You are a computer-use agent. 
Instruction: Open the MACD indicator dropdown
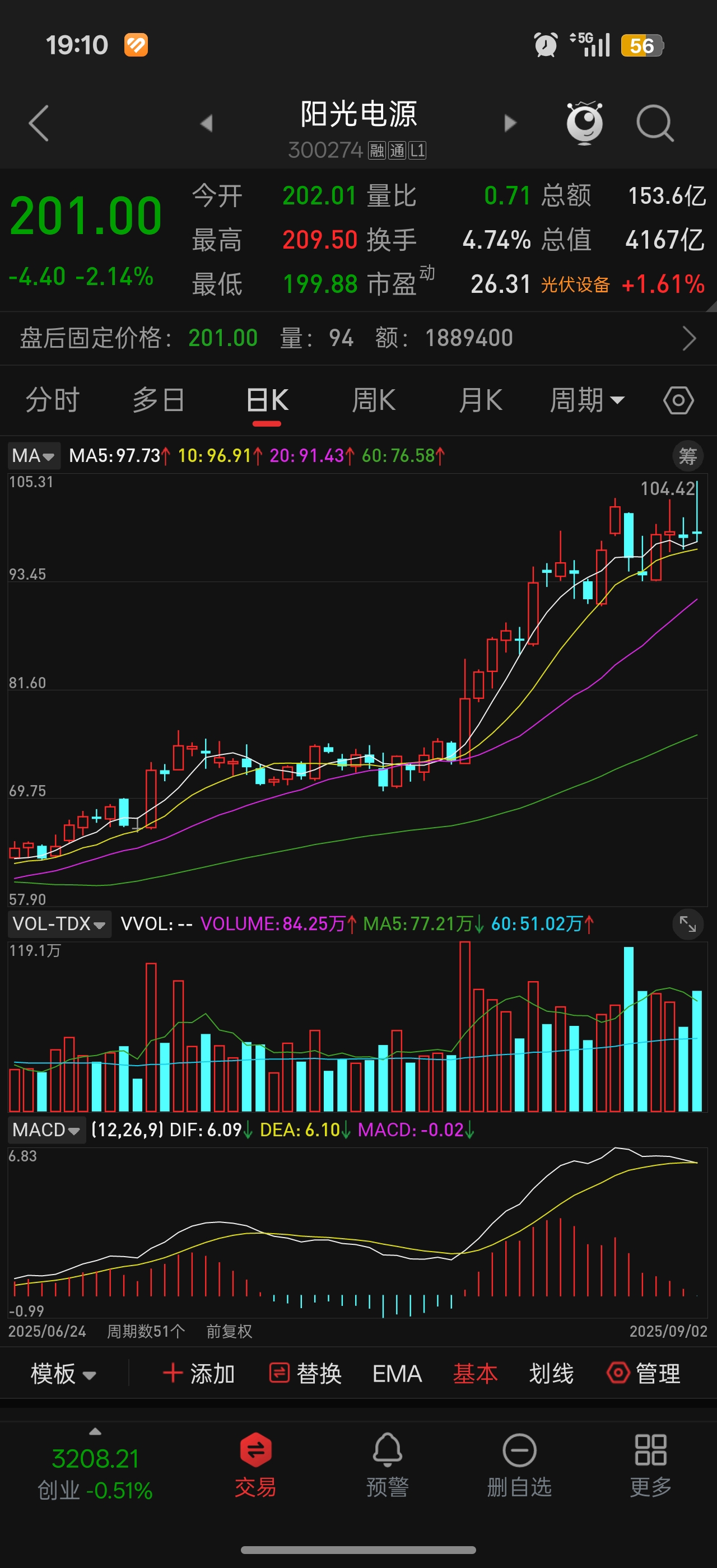point(46,1130)
